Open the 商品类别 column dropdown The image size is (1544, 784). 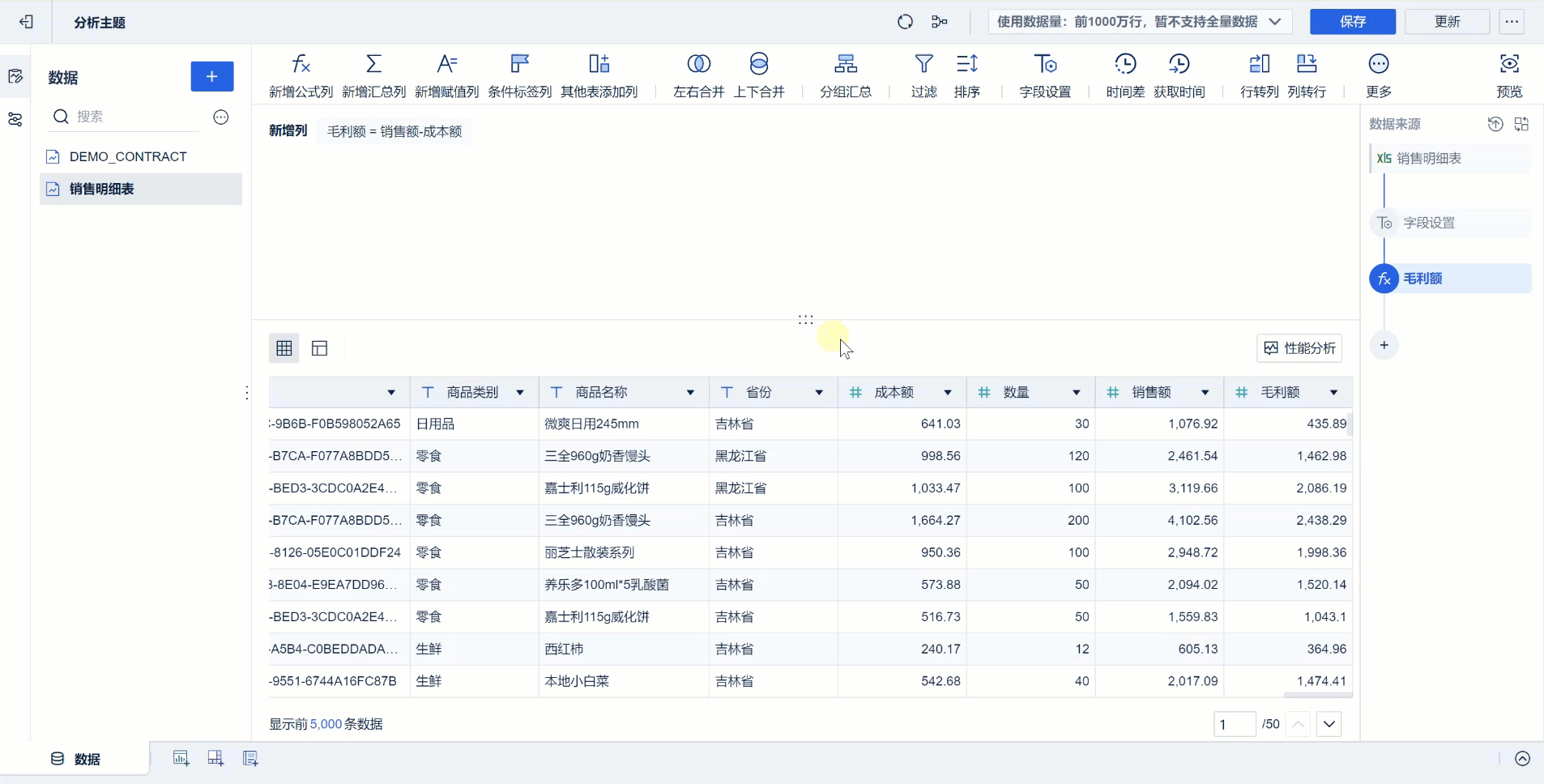519,392
